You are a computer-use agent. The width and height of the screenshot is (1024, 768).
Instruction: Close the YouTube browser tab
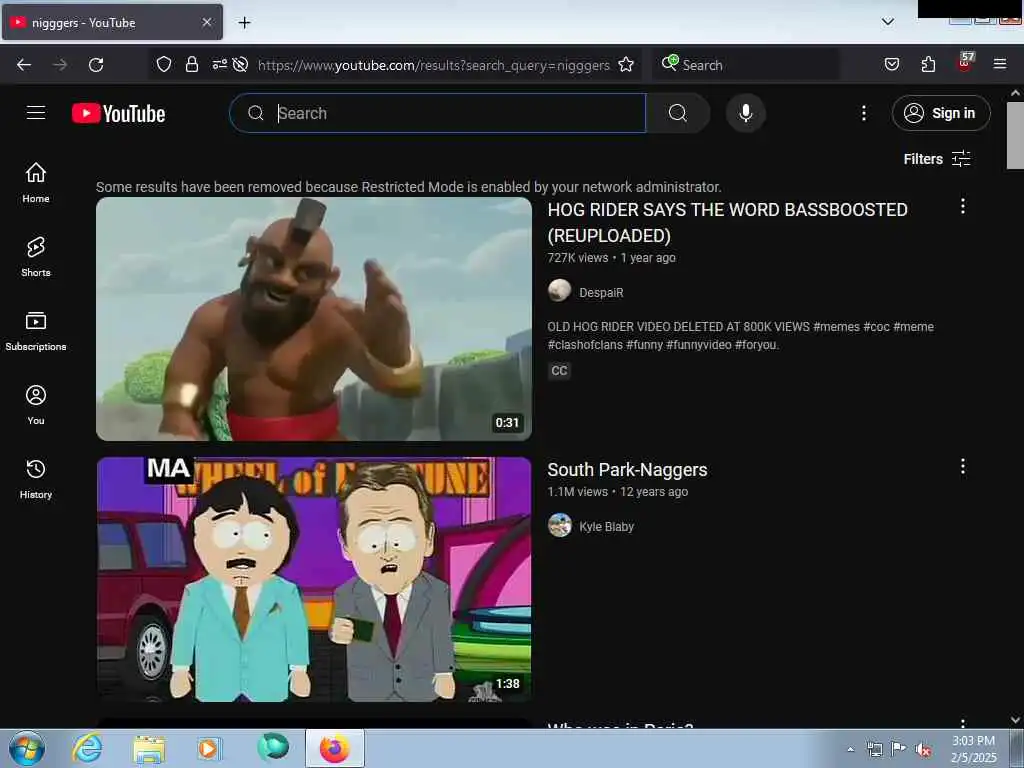click(207, 22)
